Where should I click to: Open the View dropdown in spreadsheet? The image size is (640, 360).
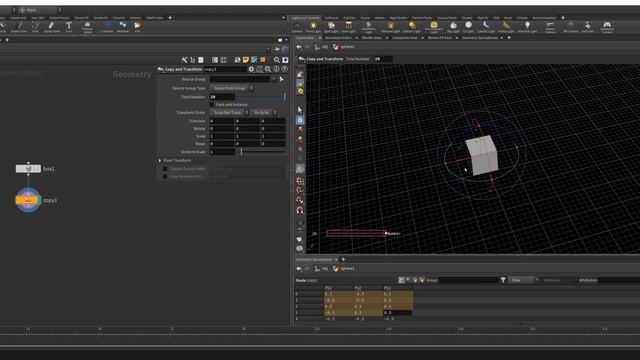pyautogui.click(x=524, y=280)
